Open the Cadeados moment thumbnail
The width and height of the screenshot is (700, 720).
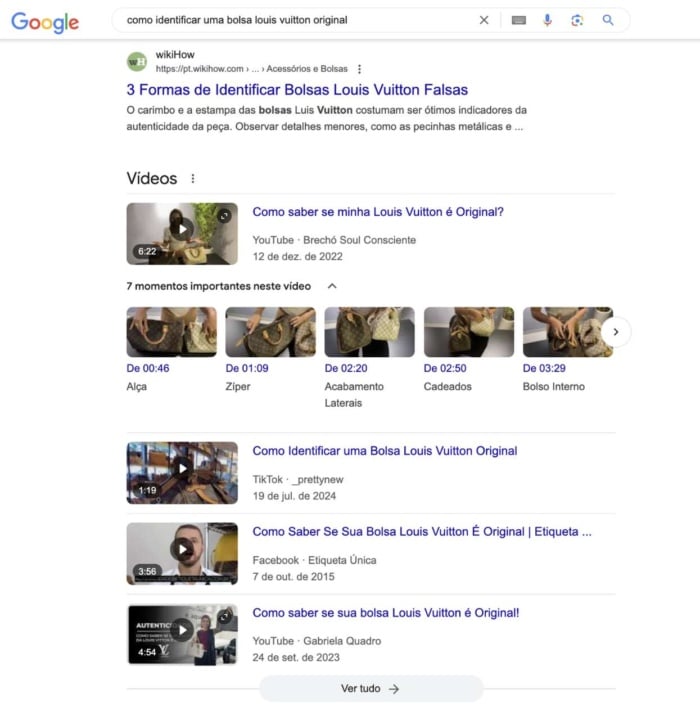[469, 332]
